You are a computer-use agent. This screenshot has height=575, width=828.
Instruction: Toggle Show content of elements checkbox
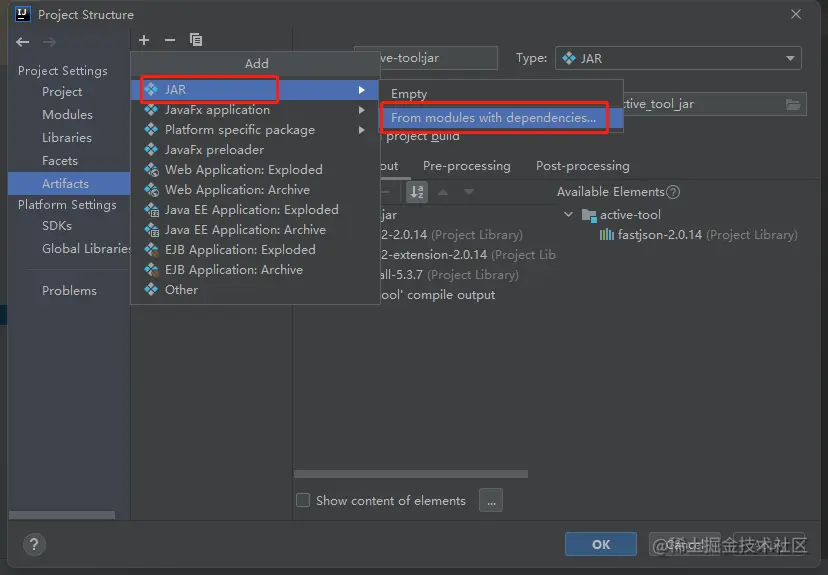click(303, 501)
